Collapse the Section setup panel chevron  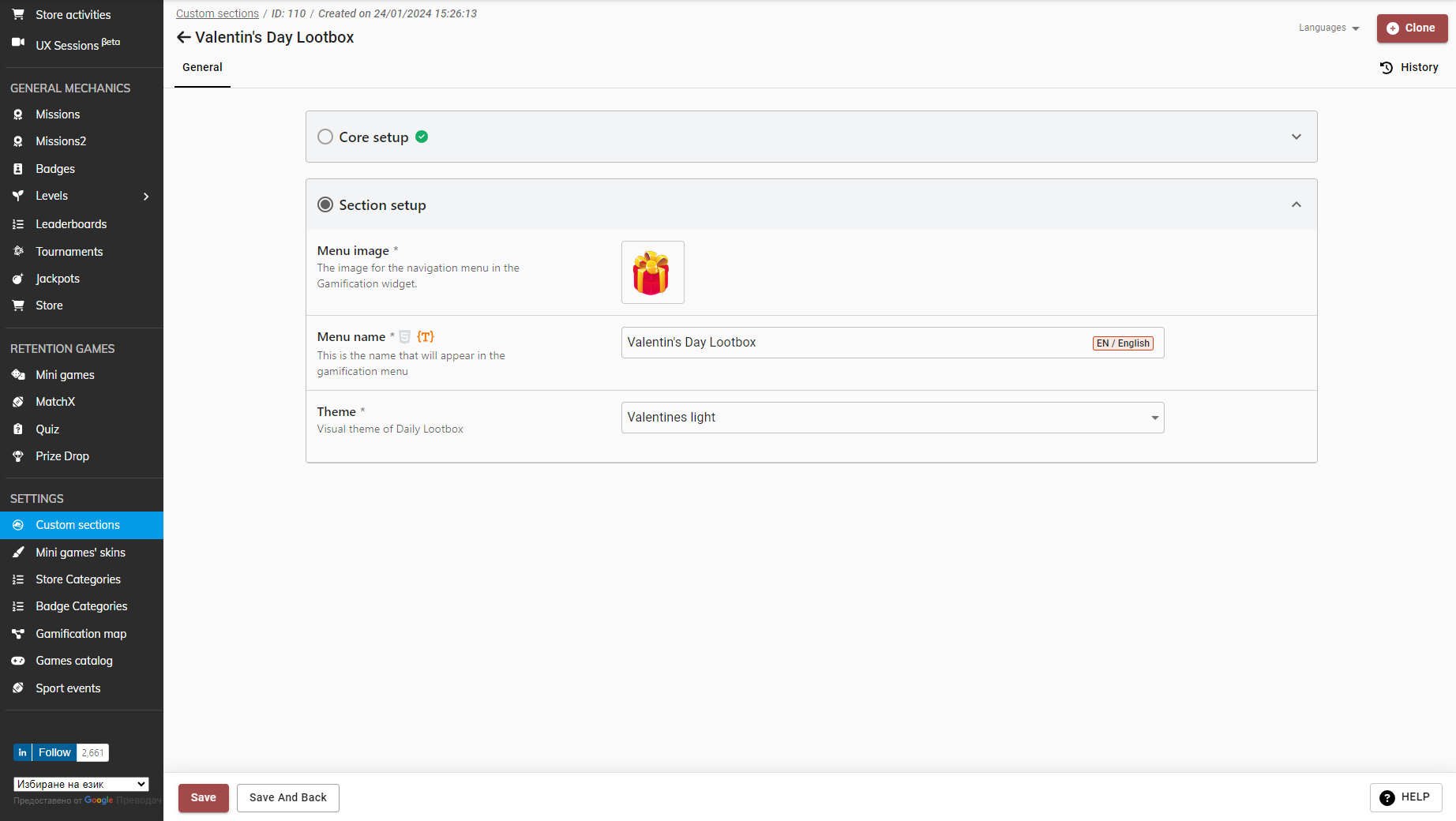(1296, 205)
